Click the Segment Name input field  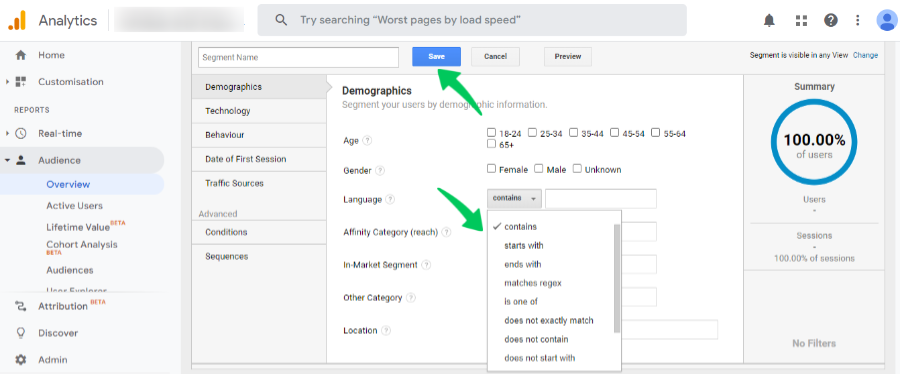pyautogui.click(x=298, y=57)
